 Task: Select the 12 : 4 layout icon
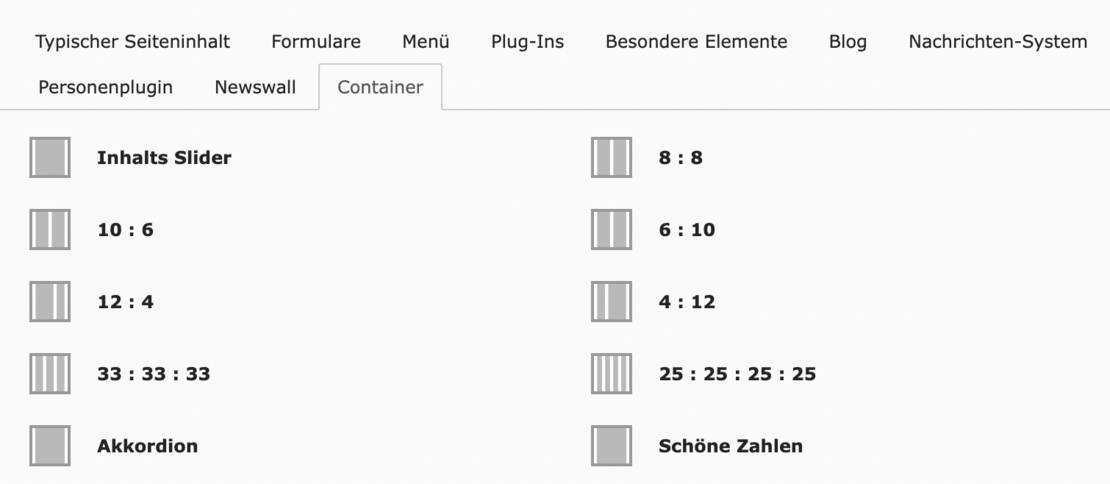pyautogui.click(x=50, y=302)
